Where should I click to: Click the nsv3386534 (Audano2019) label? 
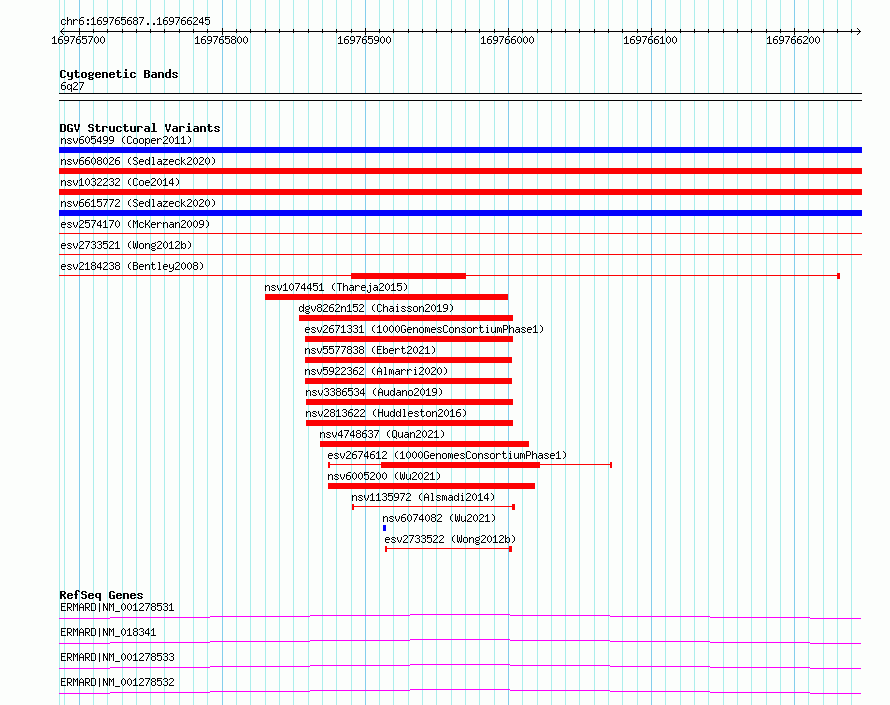(374, 392)
